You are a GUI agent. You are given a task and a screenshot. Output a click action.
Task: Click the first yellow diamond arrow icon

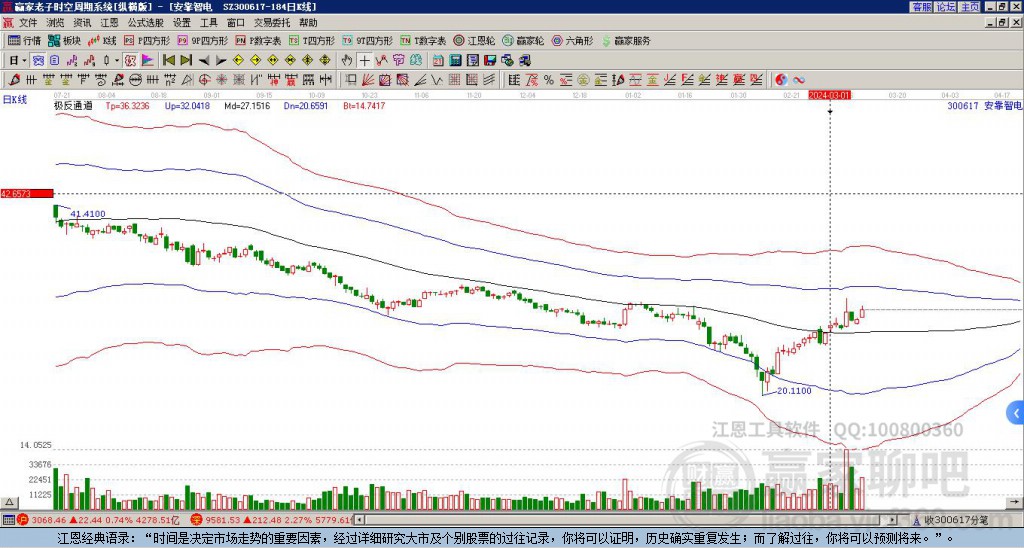coord(238,60)
